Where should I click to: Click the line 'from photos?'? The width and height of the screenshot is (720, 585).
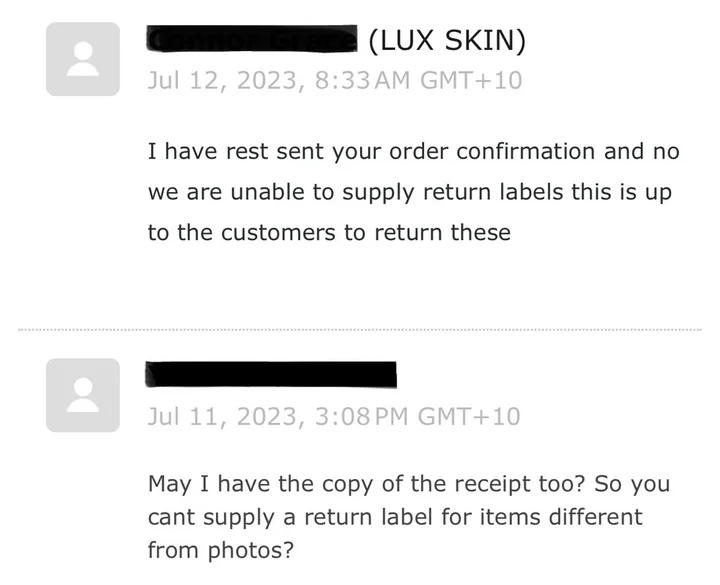pyautogui.click(x=220, y=551)
